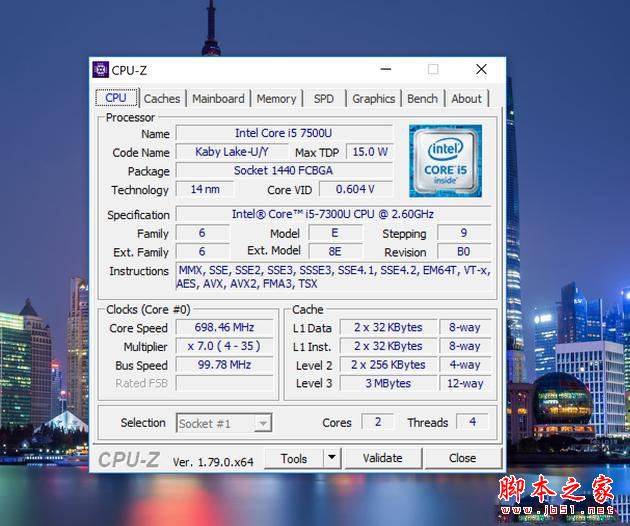This screenshot has width=630, height=526.
Task: Click the Multiplier value x 7.0
Action: pos(225,346)
